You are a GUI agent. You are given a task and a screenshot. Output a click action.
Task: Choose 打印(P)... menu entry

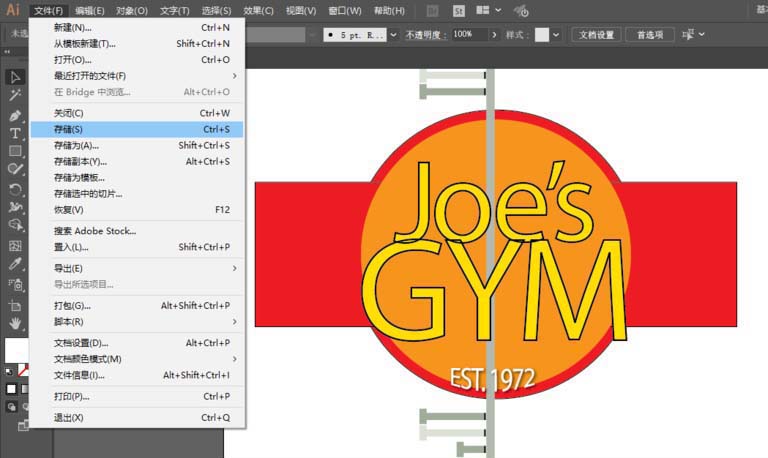(137, 396)
